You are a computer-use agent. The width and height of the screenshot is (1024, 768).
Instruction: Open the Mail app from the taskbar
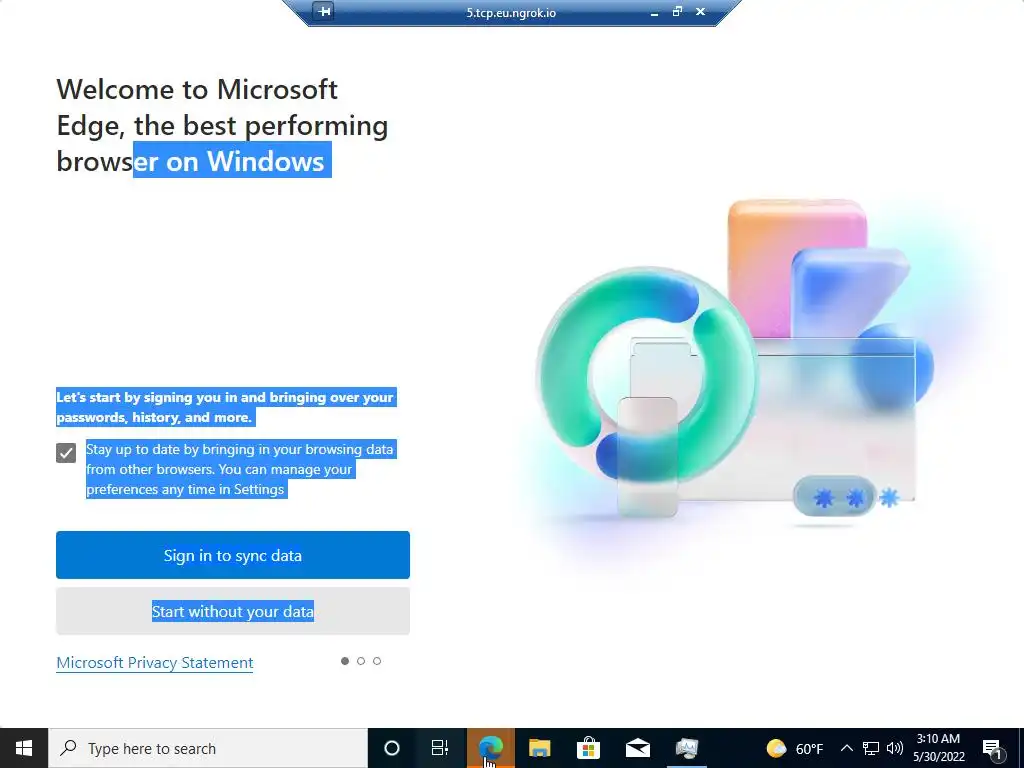pyautogui.click(x=637, y=748)
